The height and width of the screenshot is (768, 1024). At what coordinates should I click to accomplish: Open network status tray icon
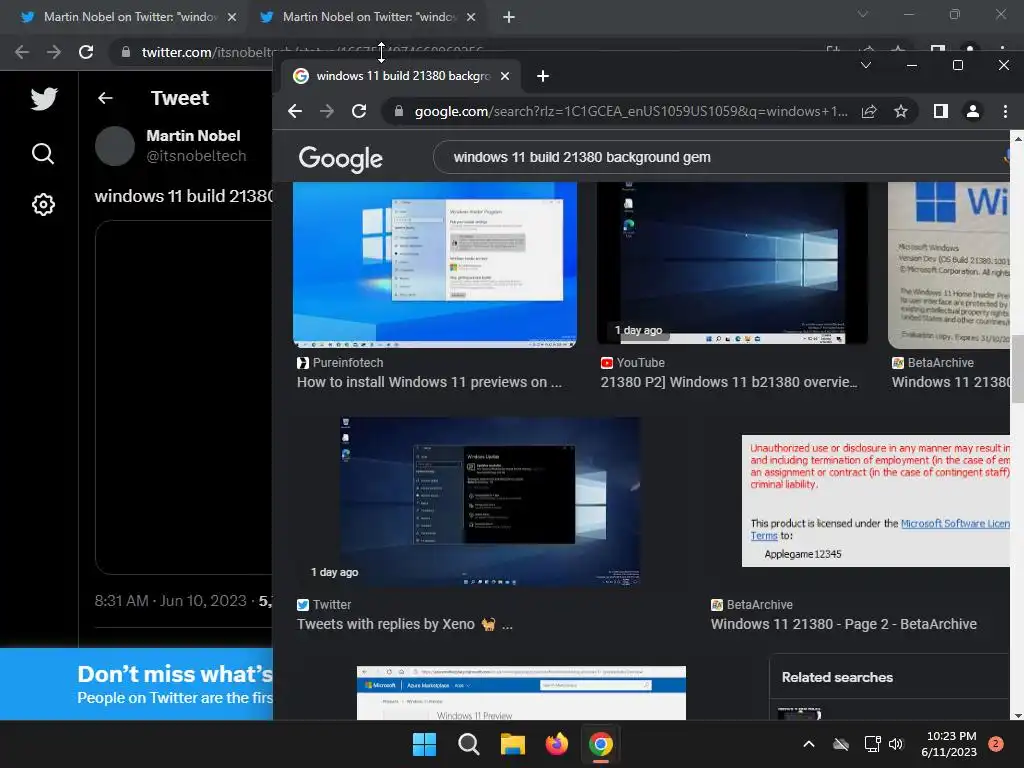(x=872, y=744)
